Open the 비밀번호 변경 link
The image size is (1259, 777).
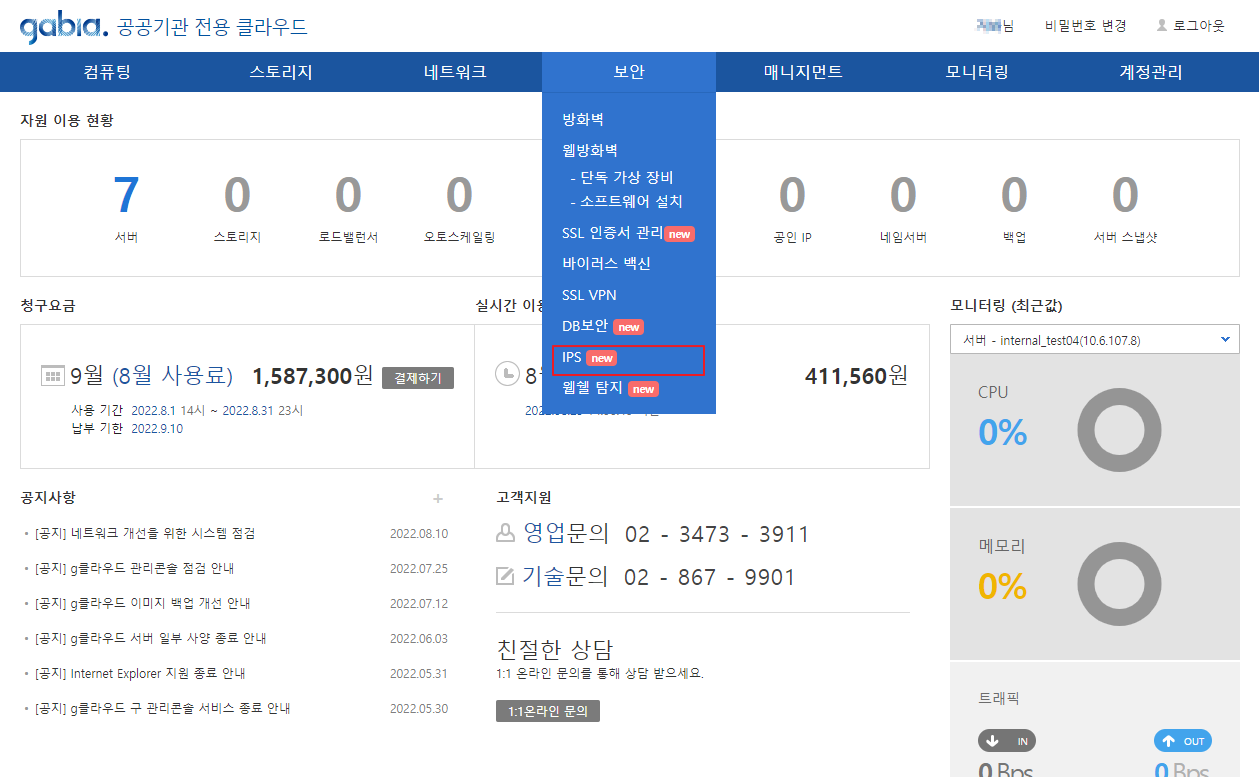tap(1085, 26)
